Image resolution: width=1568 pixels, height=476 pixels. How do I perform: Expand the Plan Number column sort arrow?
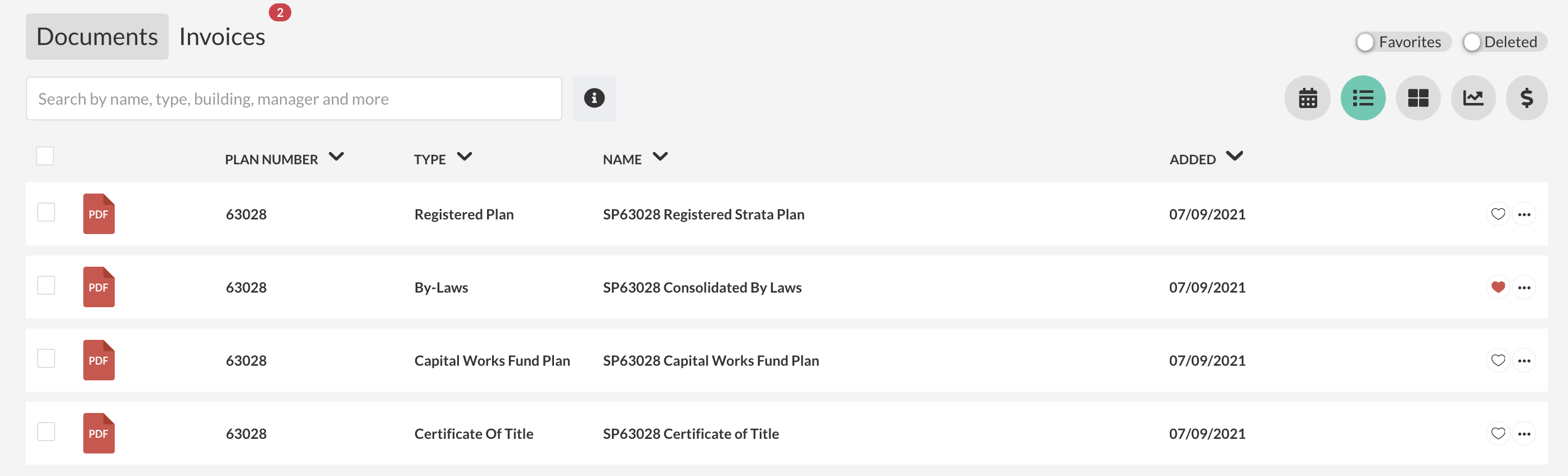[336, 157]
